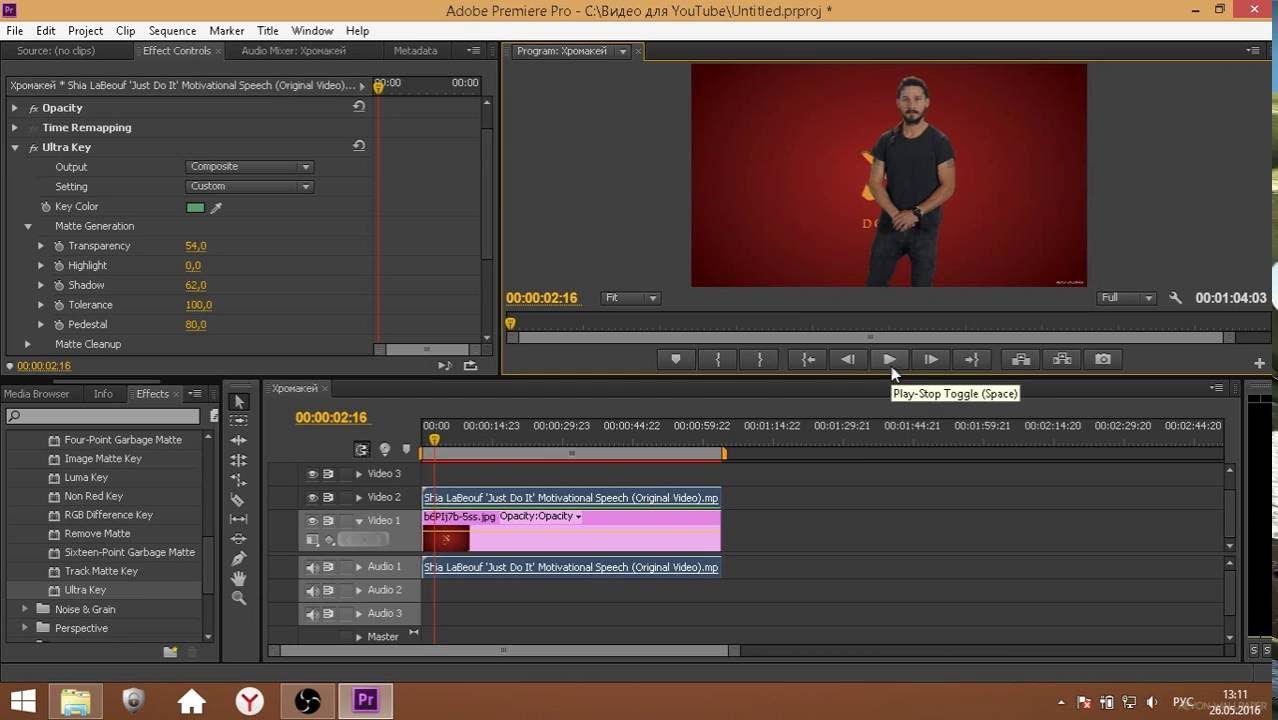Select the bePIj7b-5ss.jpg clip thumbnail
Viewport: 1278px width, 720px height.
click(446, 539)
